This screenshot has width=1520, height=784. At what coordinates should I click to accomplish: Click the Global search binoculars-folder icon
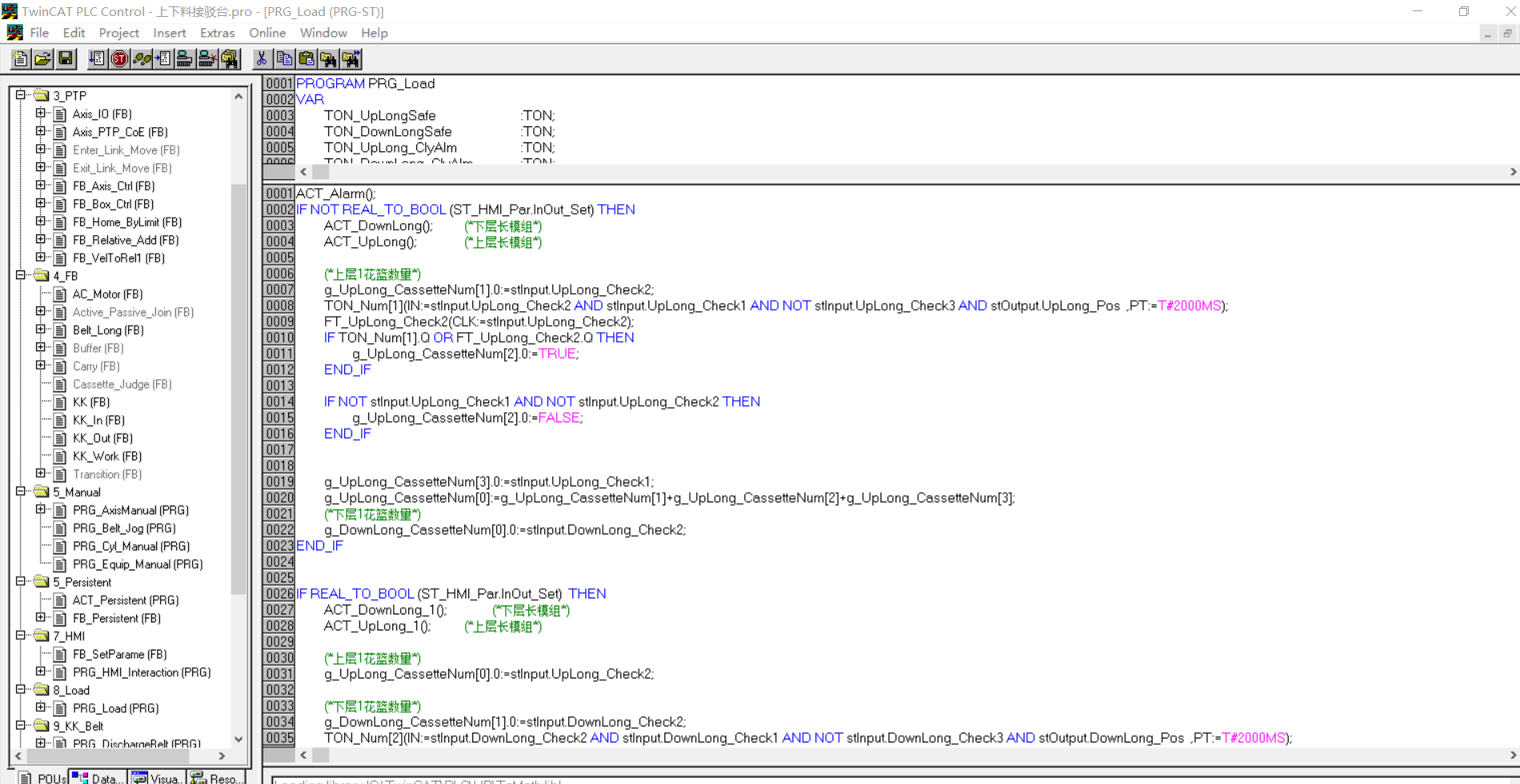click(x=230, y=58)
